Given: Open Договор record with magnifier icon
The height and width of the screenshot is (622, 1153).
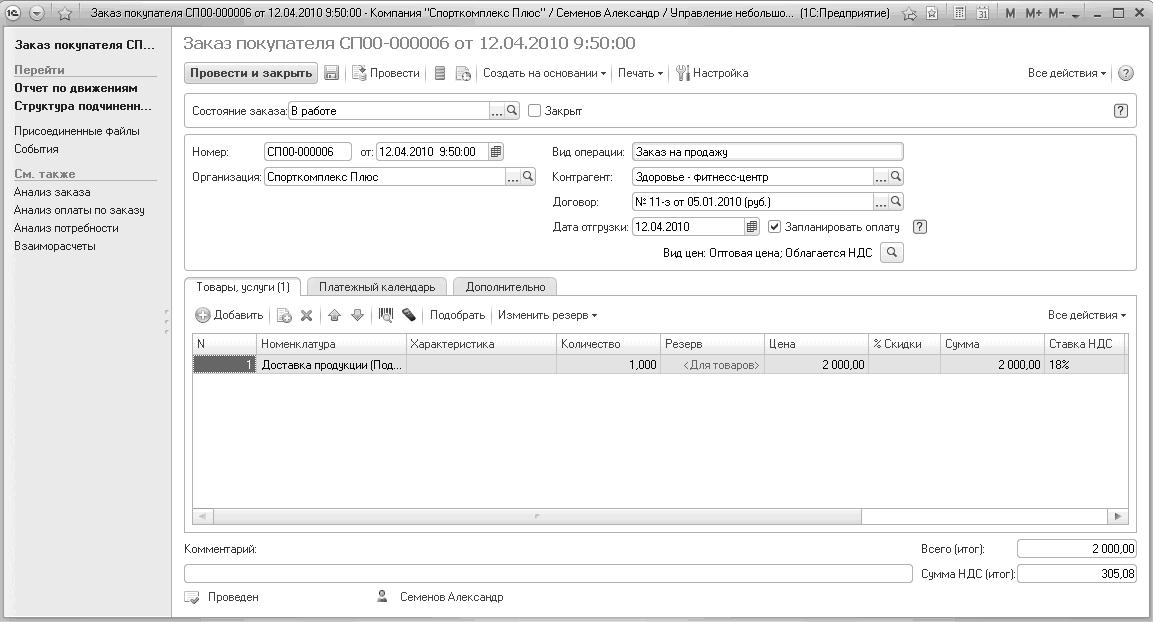Looking at the screenshot, I should pyautogui.click(x=896, y=201).
